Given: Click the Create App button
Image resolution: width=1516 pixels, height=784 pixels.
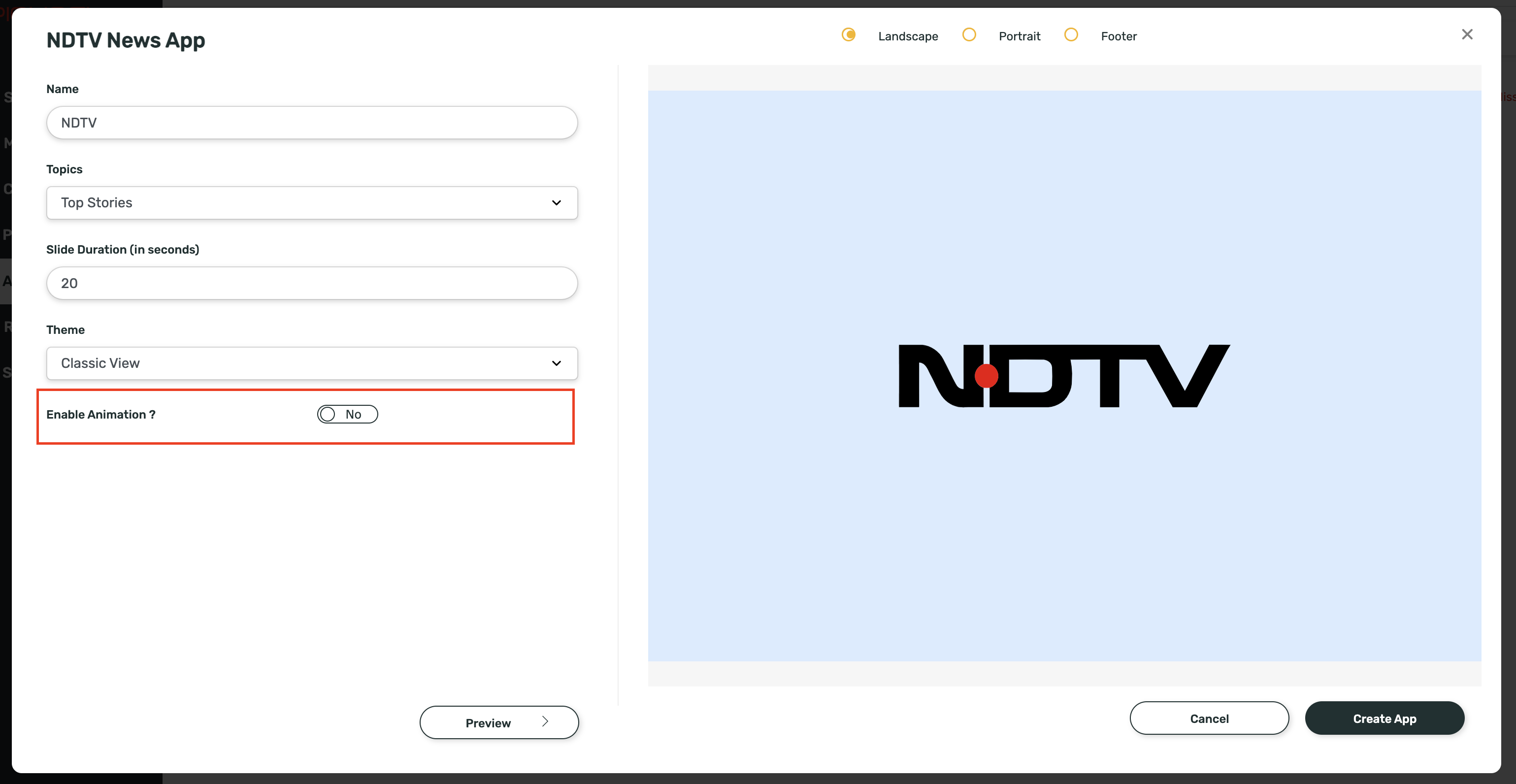Looking at the screenshot, I should coord(1385,718).
